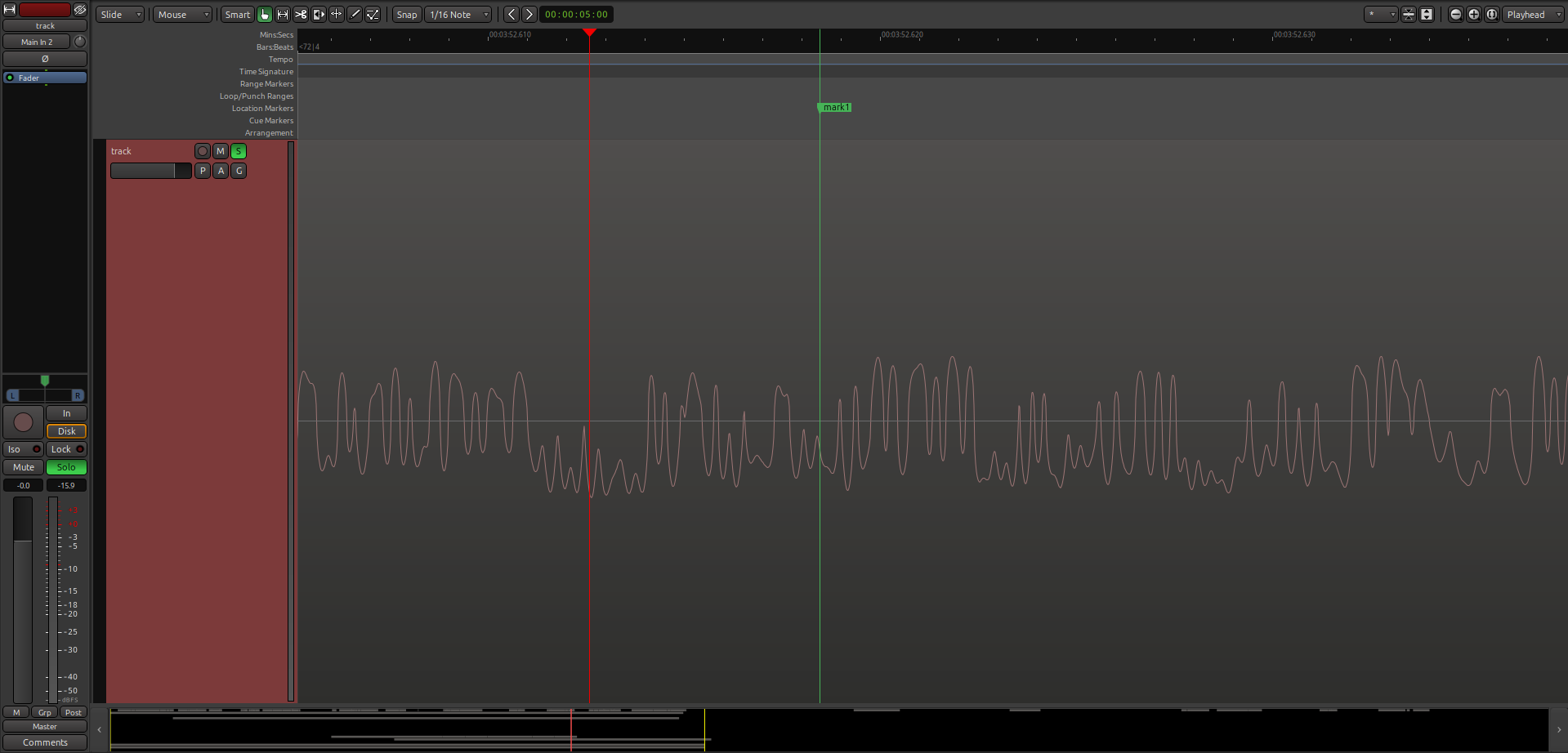Viewport: 1568px width, 753px height.
Task: Open the Slide edit mode dropdown
Action: [x=120, y=15]
